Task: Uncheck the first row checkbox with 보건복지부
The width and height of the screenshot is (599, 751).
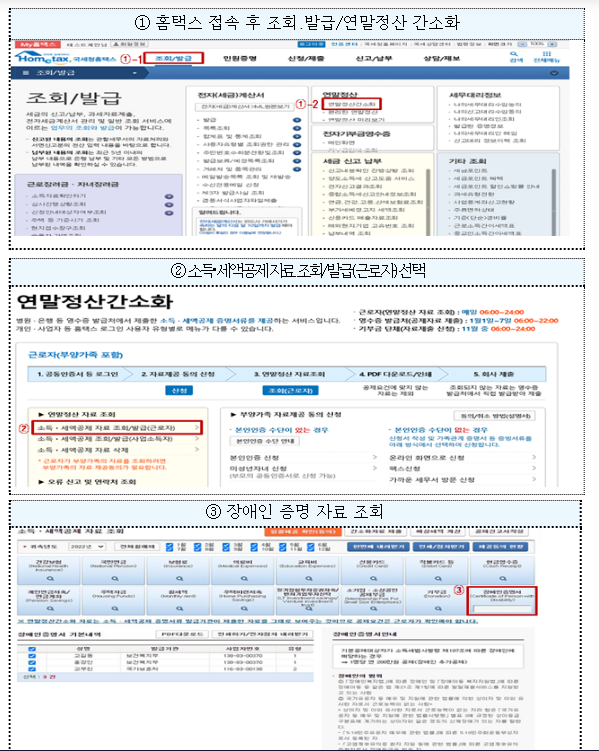Action: point(32,656)
